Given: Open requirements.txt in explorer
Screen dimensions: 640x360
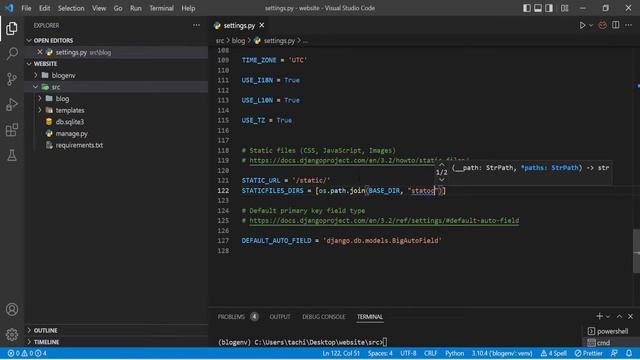Looking at the screenshot, I should pyautogui.click(x=79, y=145).
